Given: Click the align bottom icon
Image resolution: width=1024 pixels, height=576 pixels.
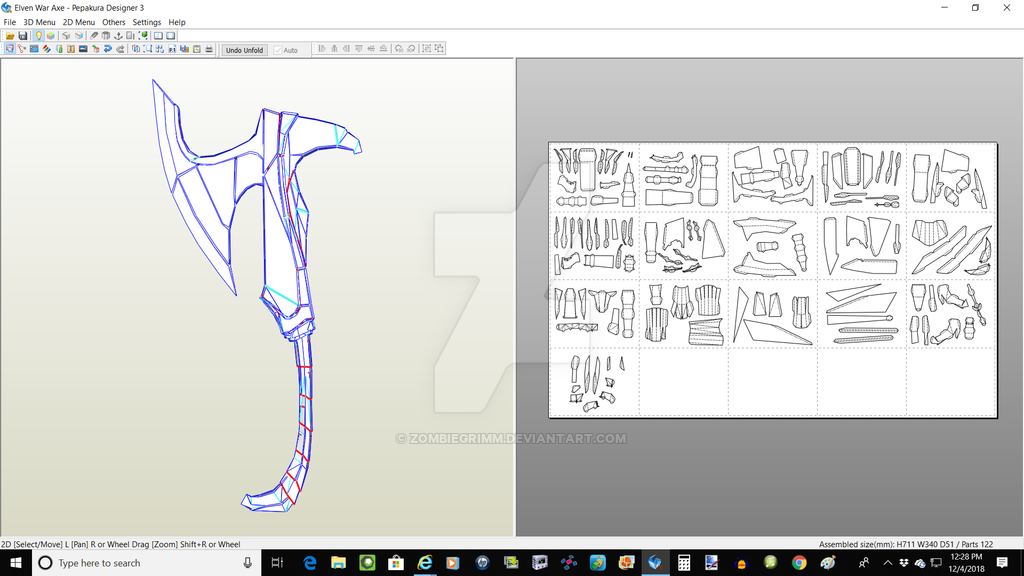Looking at the screenshot, I should (383, 49).
